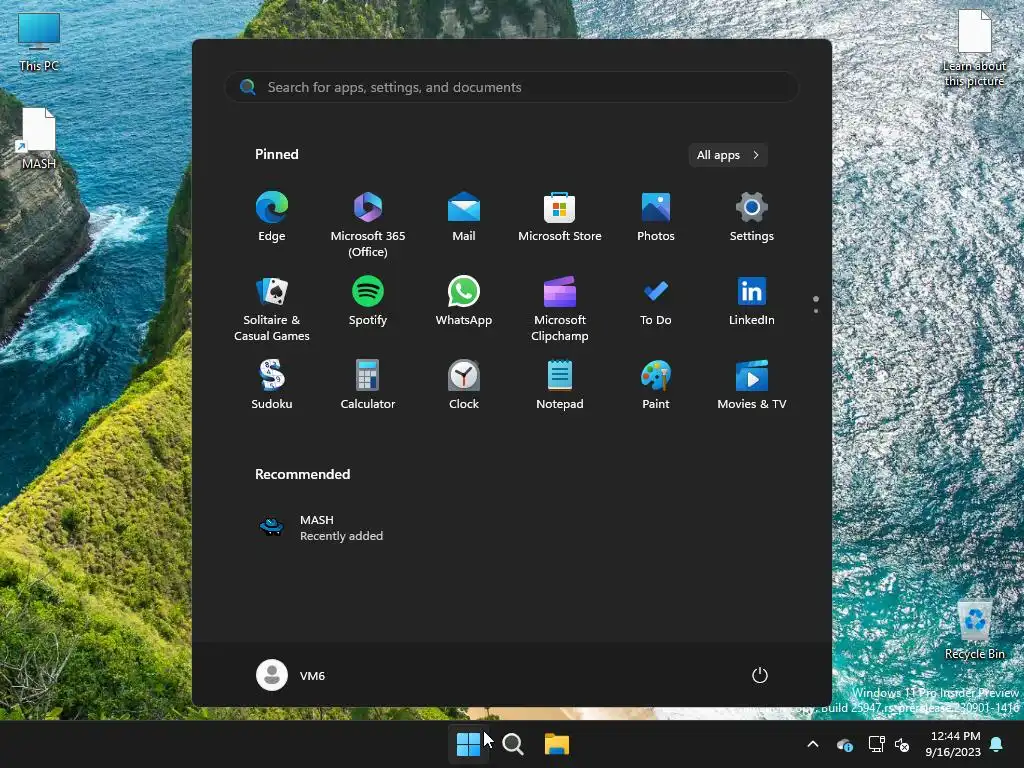The width and height of the screenshot is (1024, 768).
Task: Launch Notepad
Action: pyautogui.click(x=560, y=385)
